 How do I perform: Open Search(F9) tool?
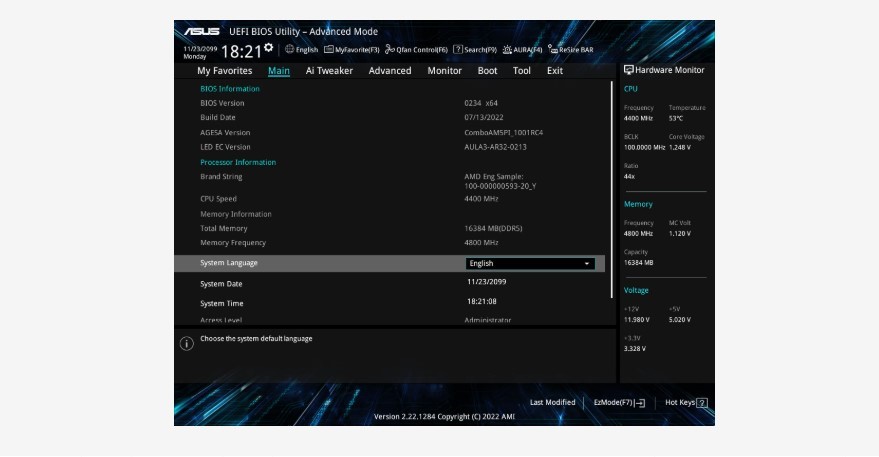pos(475,50)
